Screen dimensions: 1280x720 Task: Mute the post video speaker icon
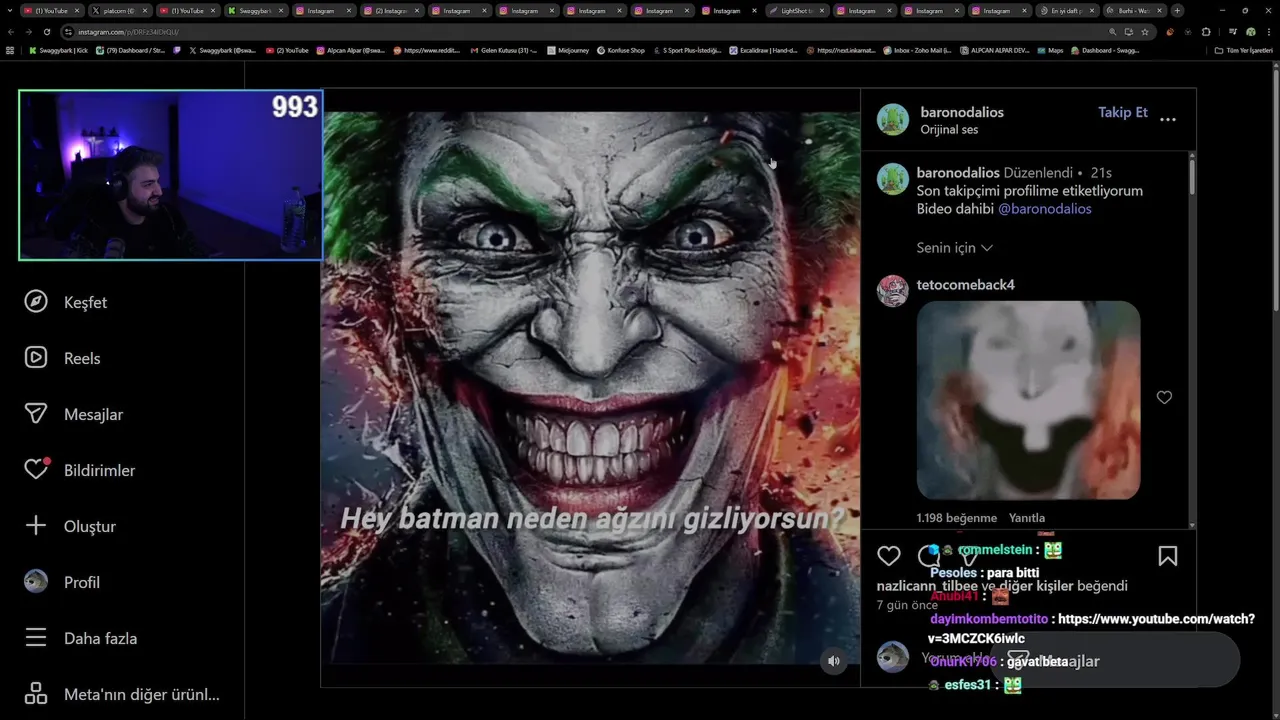pyautogui.click(x=833, y=661)
